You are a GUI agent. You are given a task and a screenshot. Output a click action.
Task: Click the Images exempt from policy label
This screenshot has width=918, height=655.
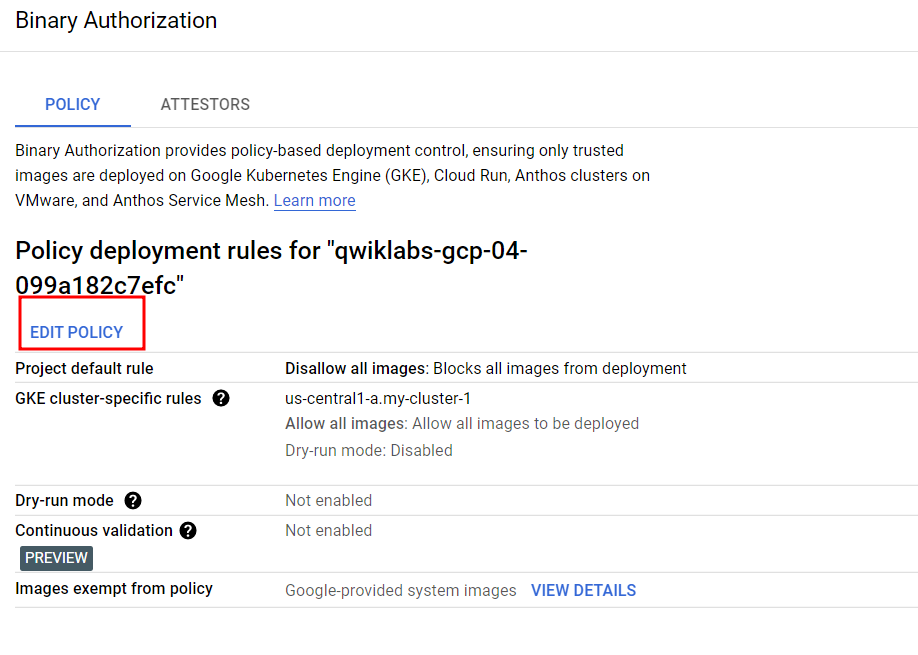pyautogui.click(x=114, y=588)
